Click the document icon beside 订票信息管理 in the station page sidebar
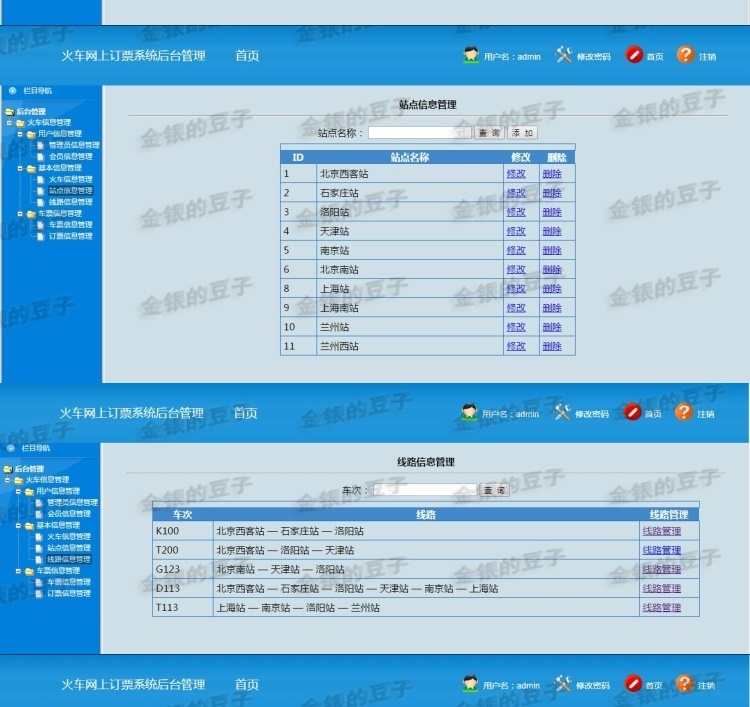Image resolution: width=750 pixels, height=707 pixels. tap(41, 236)
